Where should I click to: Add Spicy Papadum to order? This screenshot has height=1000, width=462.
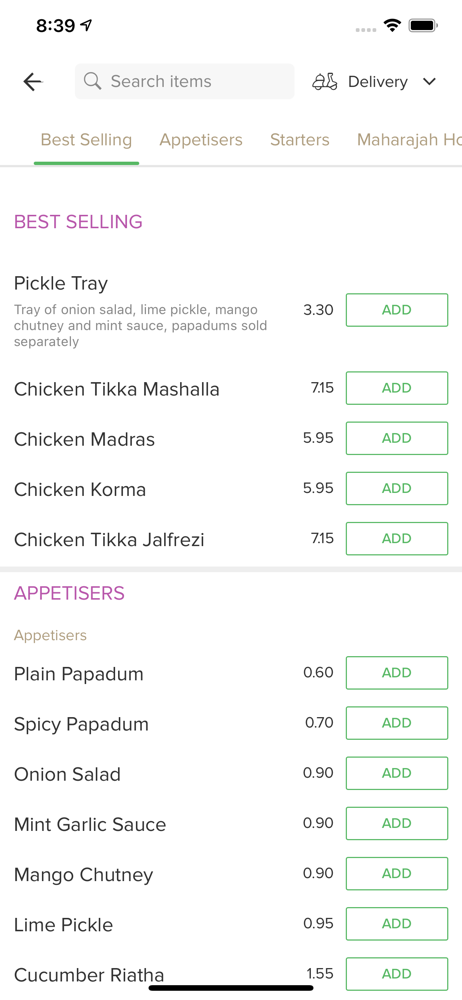pyautogui.click(x=397, y=723)
